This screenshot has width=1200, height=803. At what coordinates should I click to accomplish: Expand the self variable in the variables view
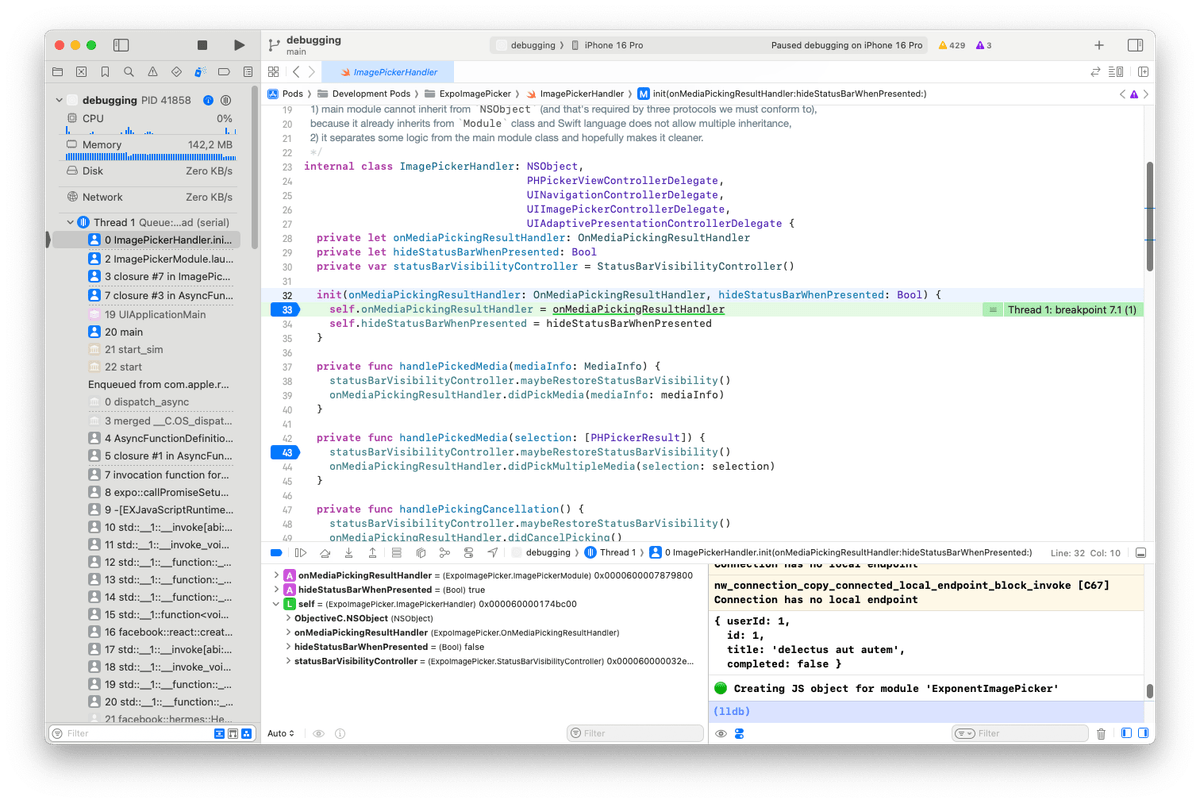tap(278, 603)
